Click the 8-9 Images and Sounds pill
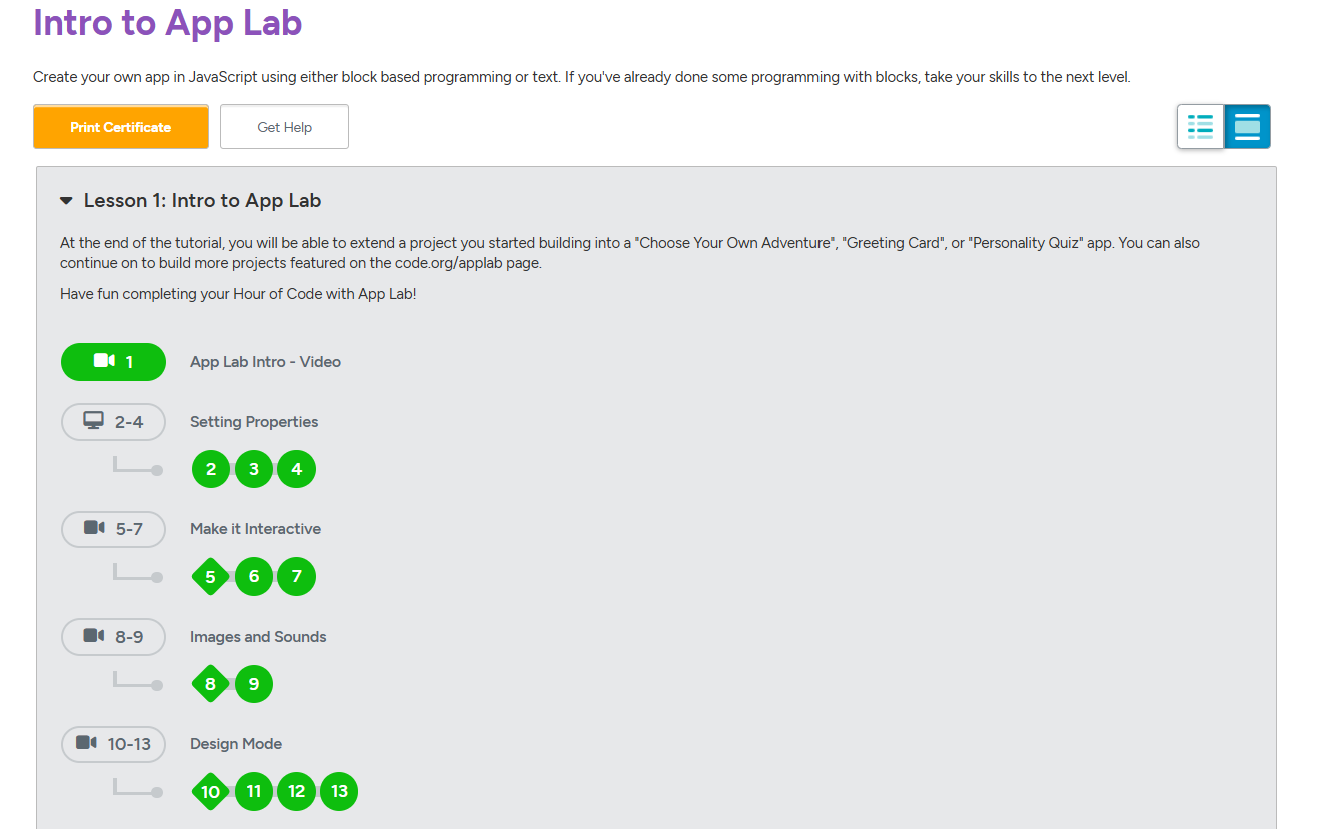Viewport: 1328px width, 829px height. click(113, 637)
